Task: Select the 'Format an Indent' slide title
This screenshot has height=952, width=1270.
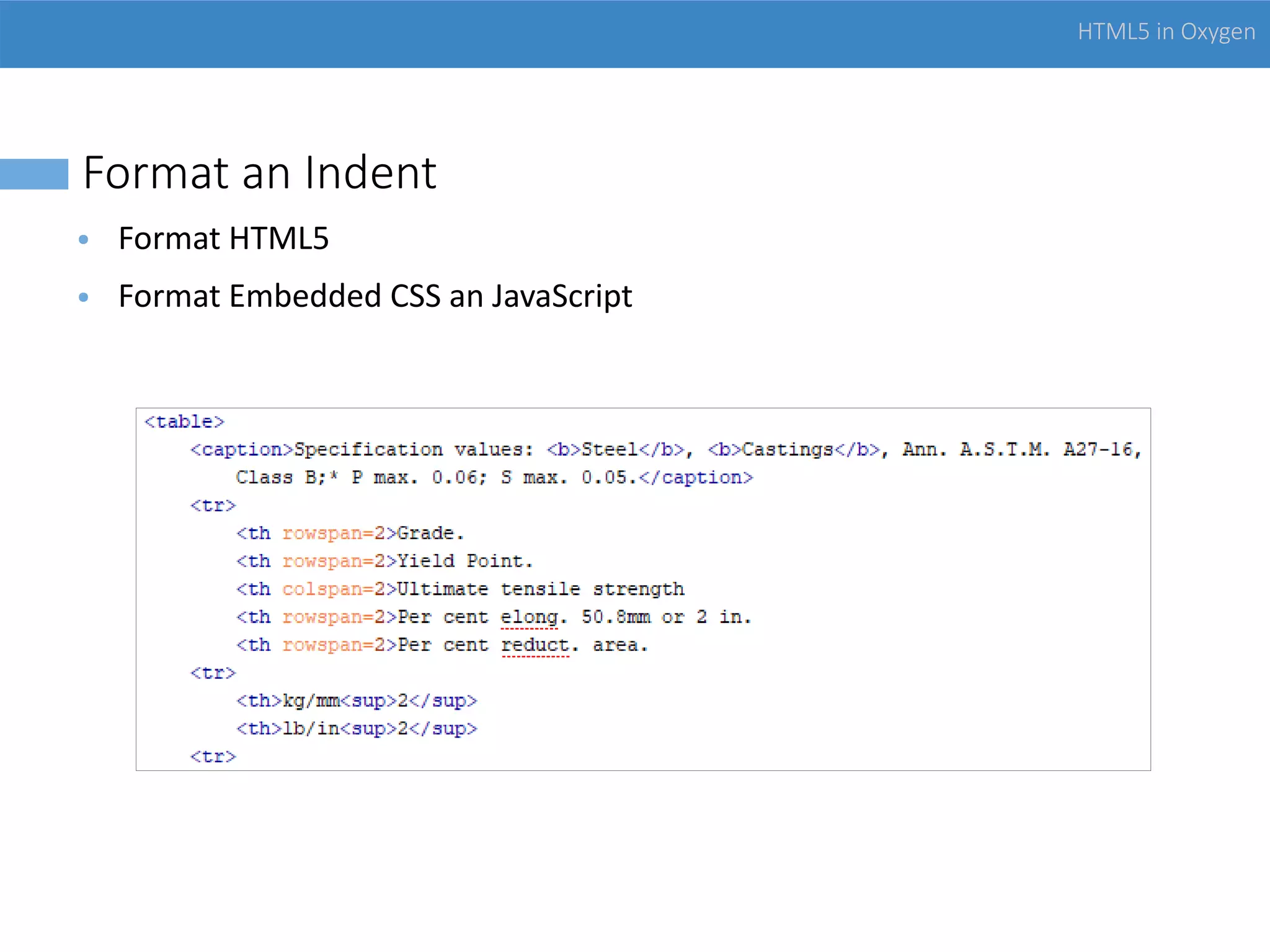Action: [260, 172]
